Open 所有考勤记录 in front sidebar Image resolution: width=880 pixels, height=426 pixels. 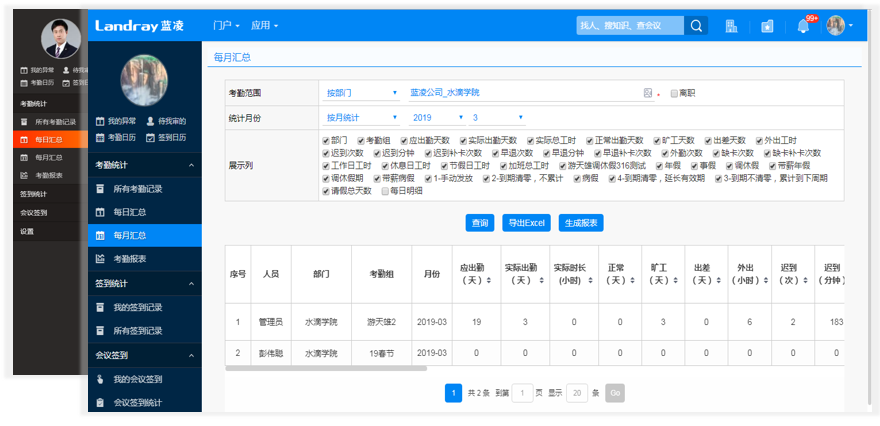[x=145, y=189]
